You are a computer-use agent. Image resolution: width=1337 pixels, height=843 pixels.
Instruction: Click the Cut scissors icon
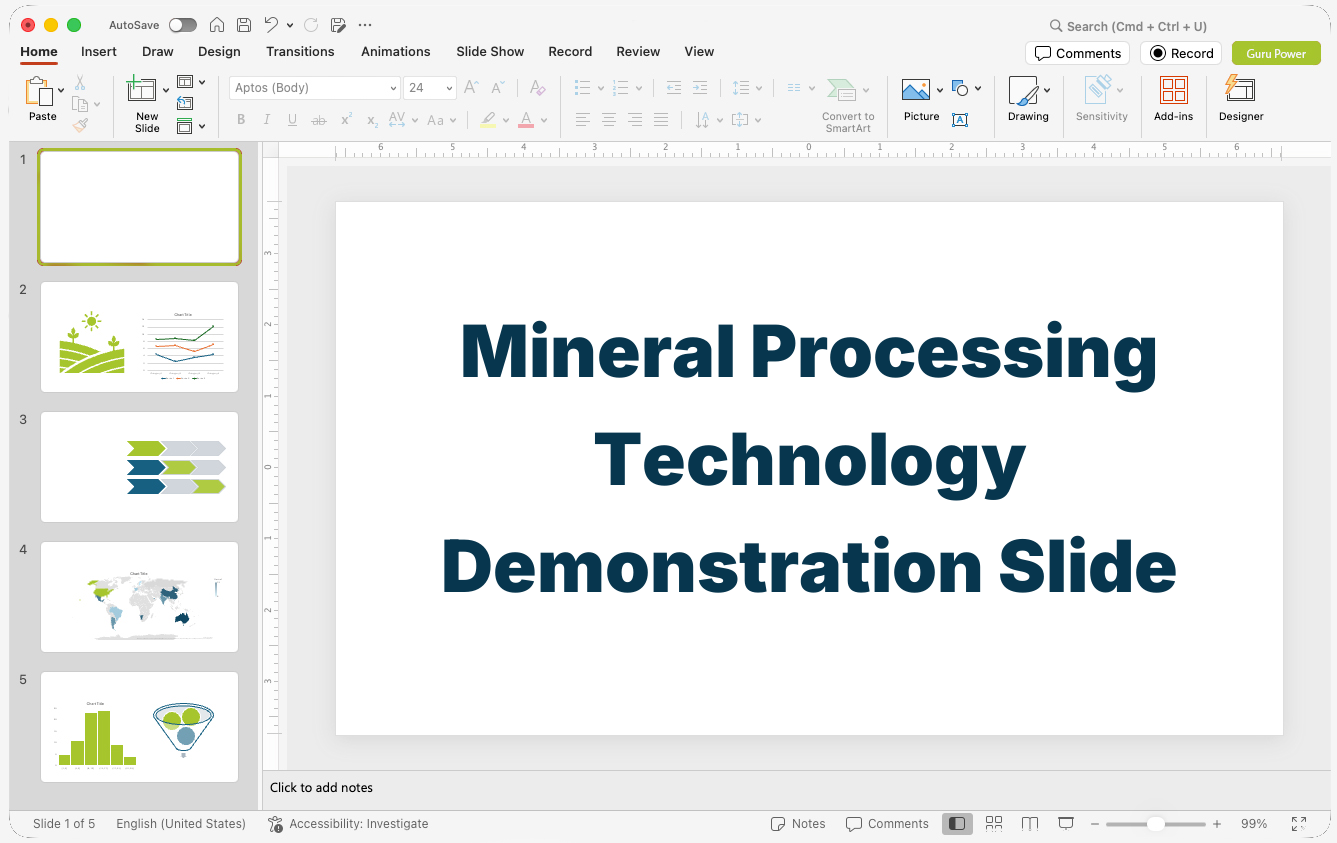coord(80,83)
